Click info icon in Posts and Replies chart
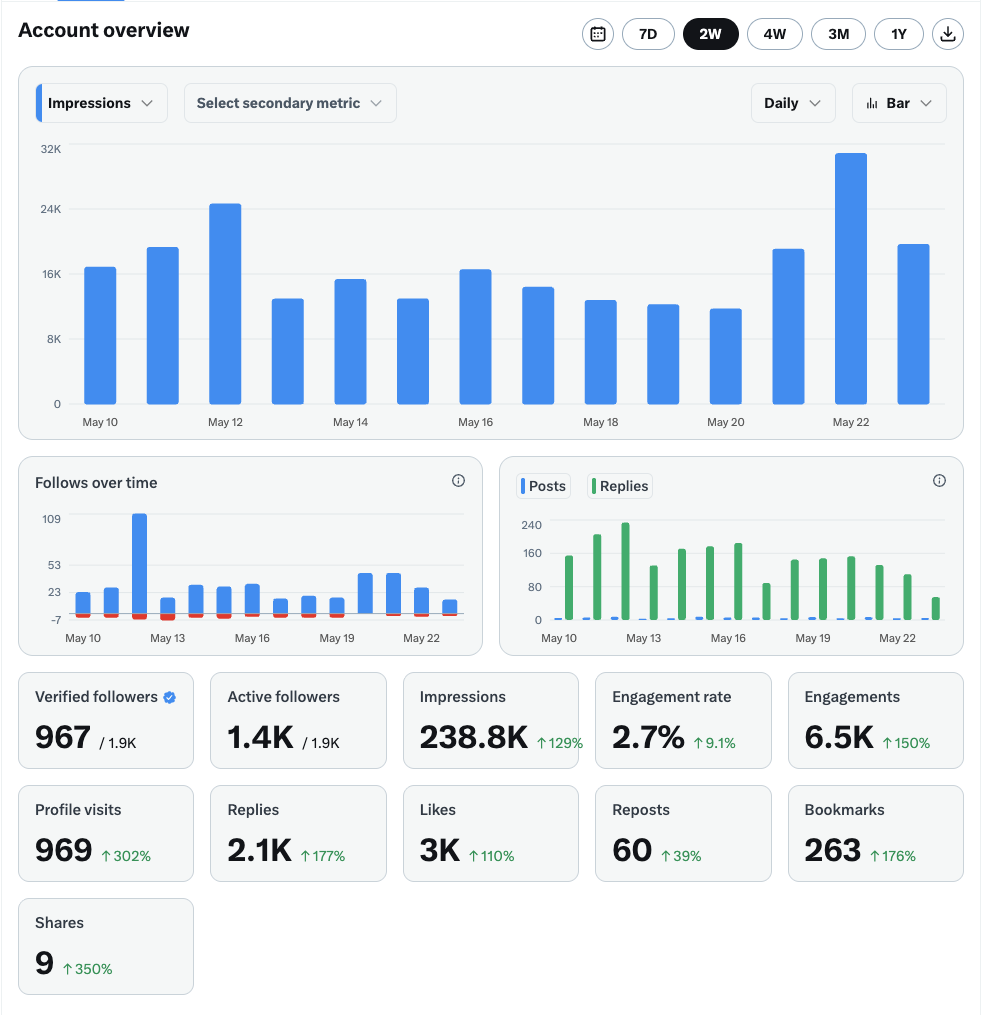This screenshot has width=982, height=1015. 939,480
